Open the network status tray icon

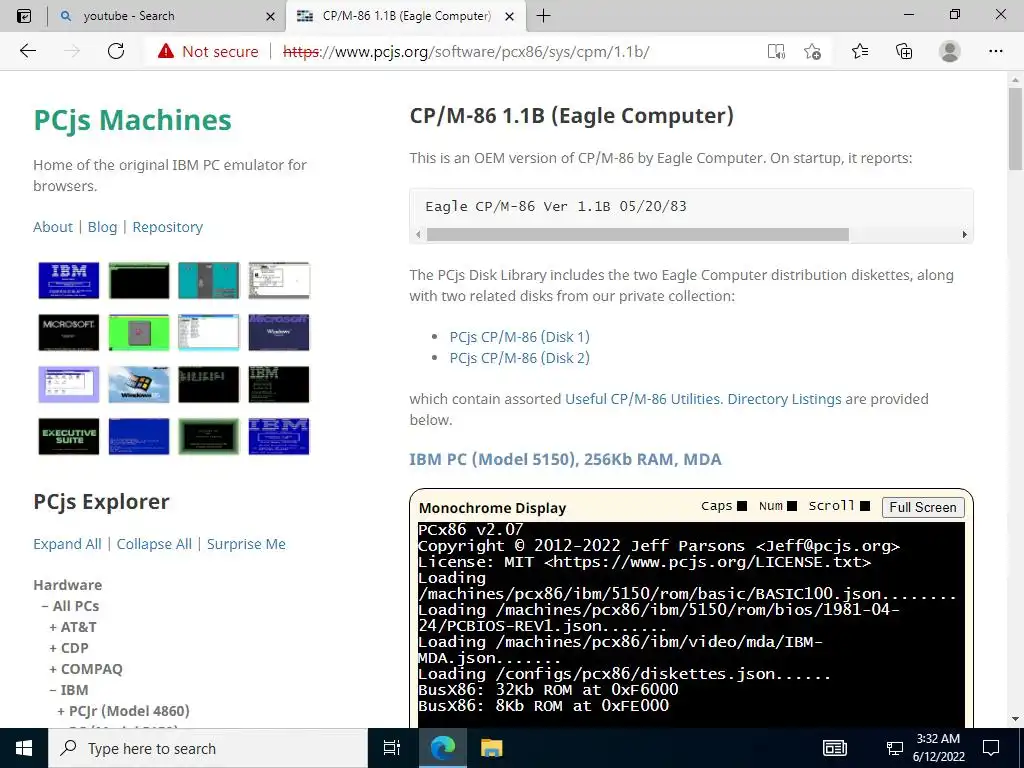[894, 748]
